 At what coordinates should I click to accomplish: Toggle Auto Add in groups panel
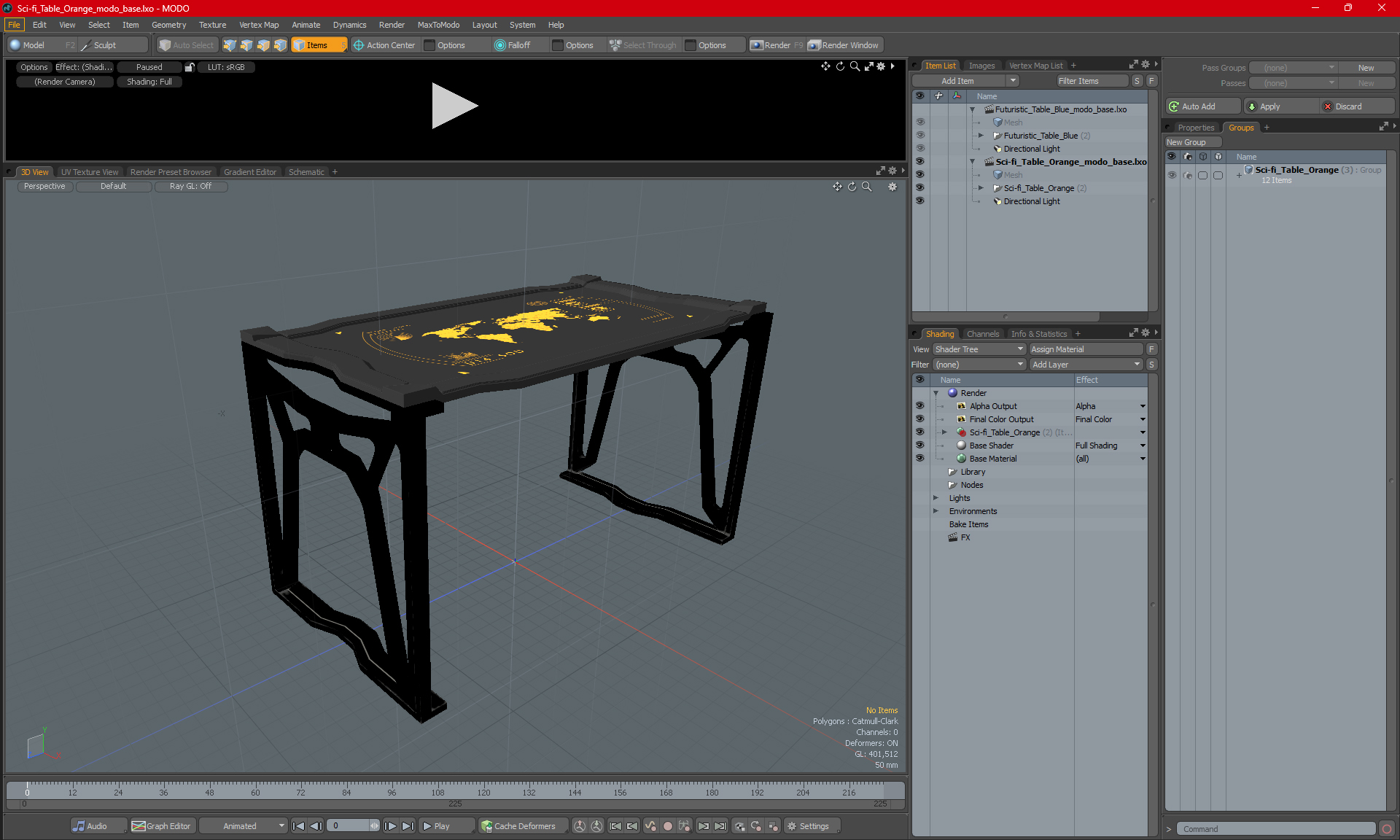[x=1202, y=106]
